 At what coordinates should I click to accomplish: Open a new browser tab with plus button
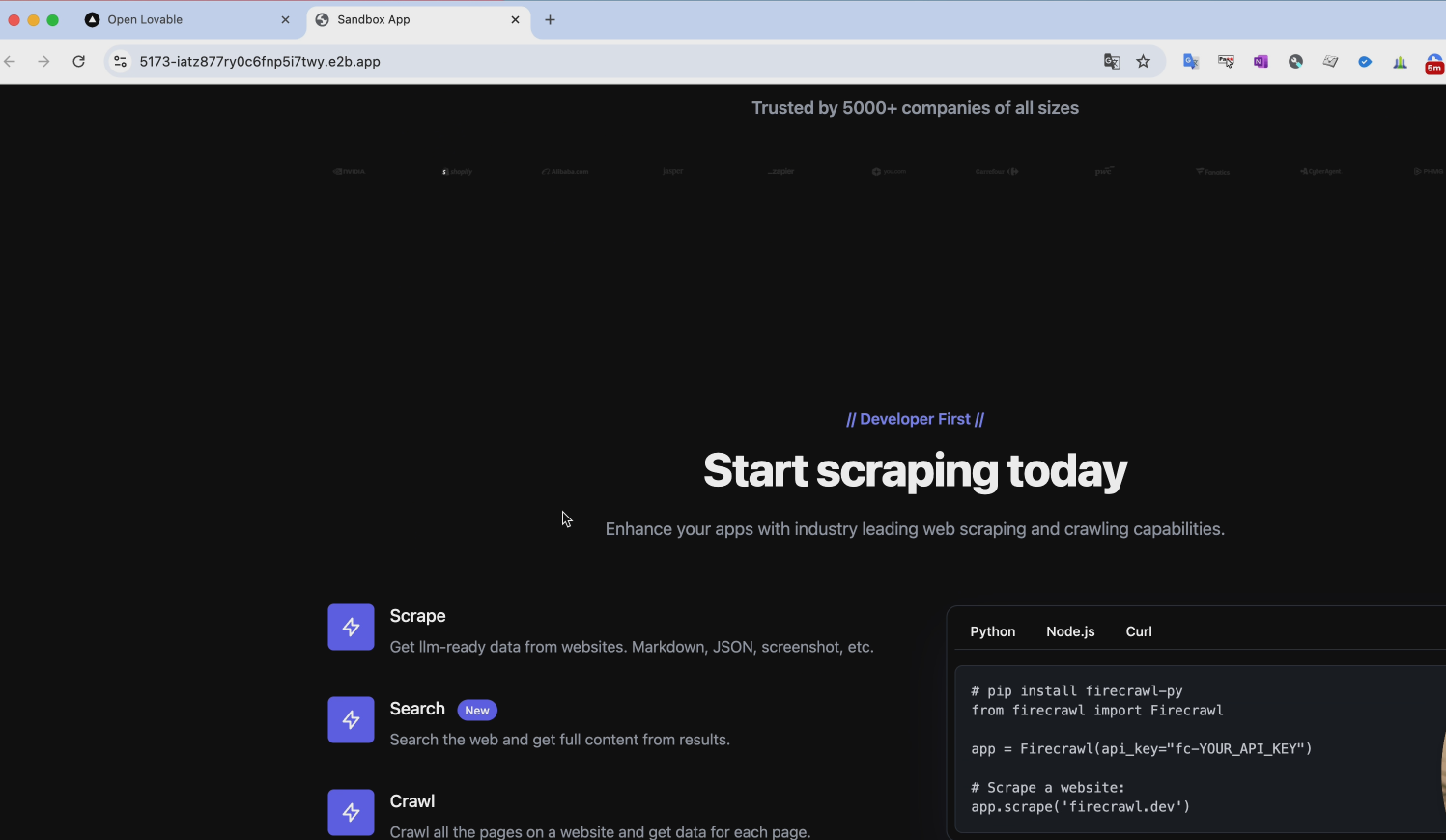(550, 19)
